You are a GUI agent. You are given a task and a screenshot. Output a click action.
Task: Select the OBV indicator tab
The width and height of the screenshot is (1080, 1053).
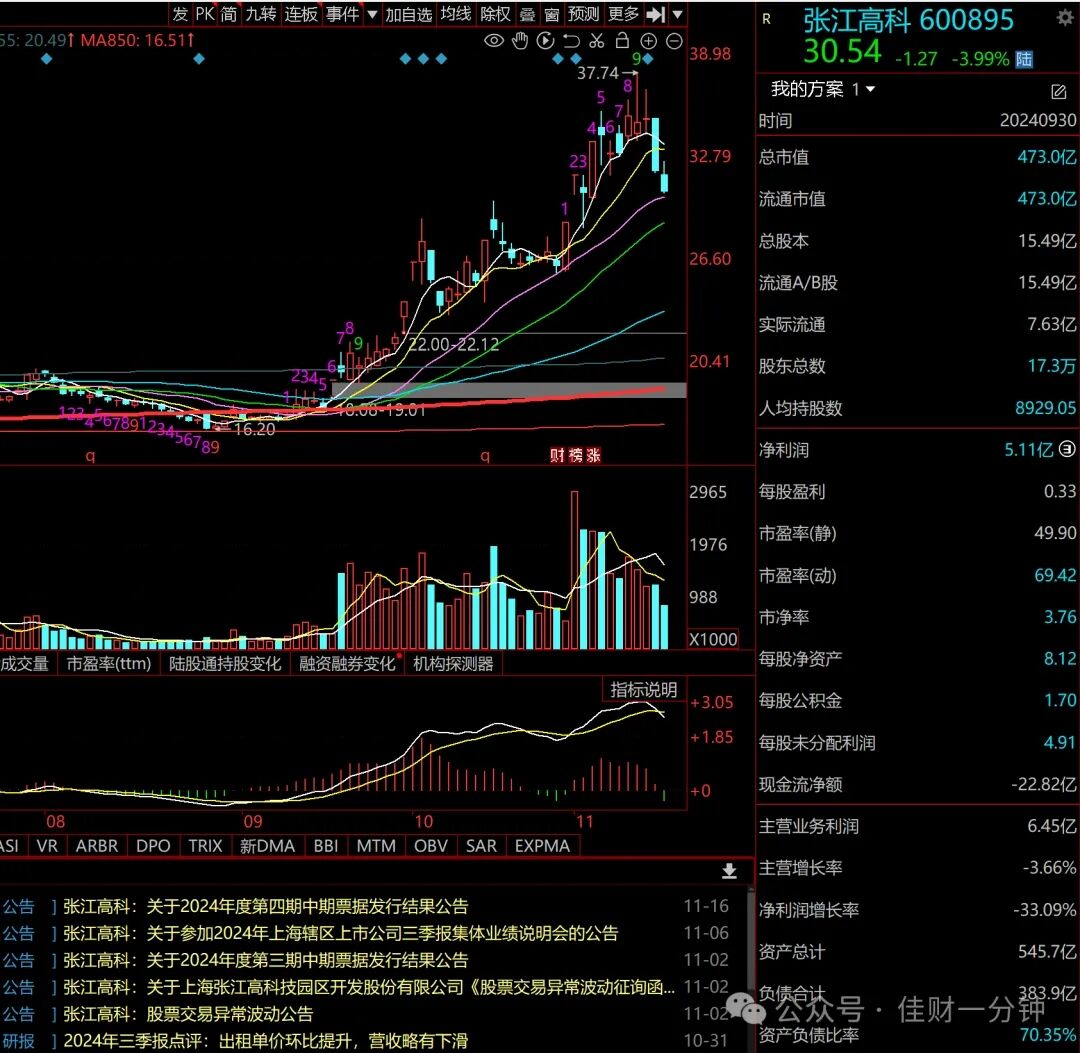click(431, 846)
